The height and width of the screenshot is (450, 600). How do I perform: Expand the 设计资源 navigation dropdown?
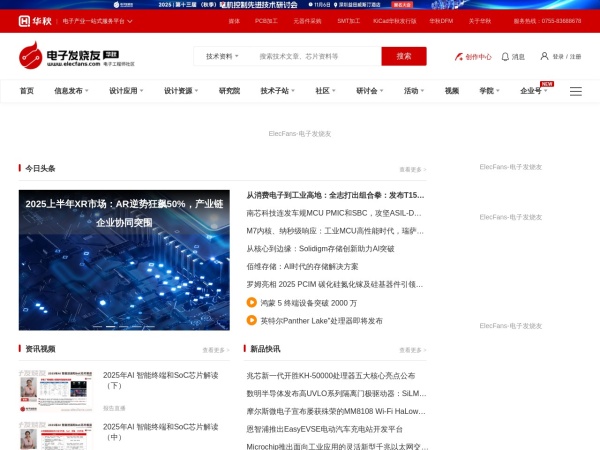click(x=181, y=91)
